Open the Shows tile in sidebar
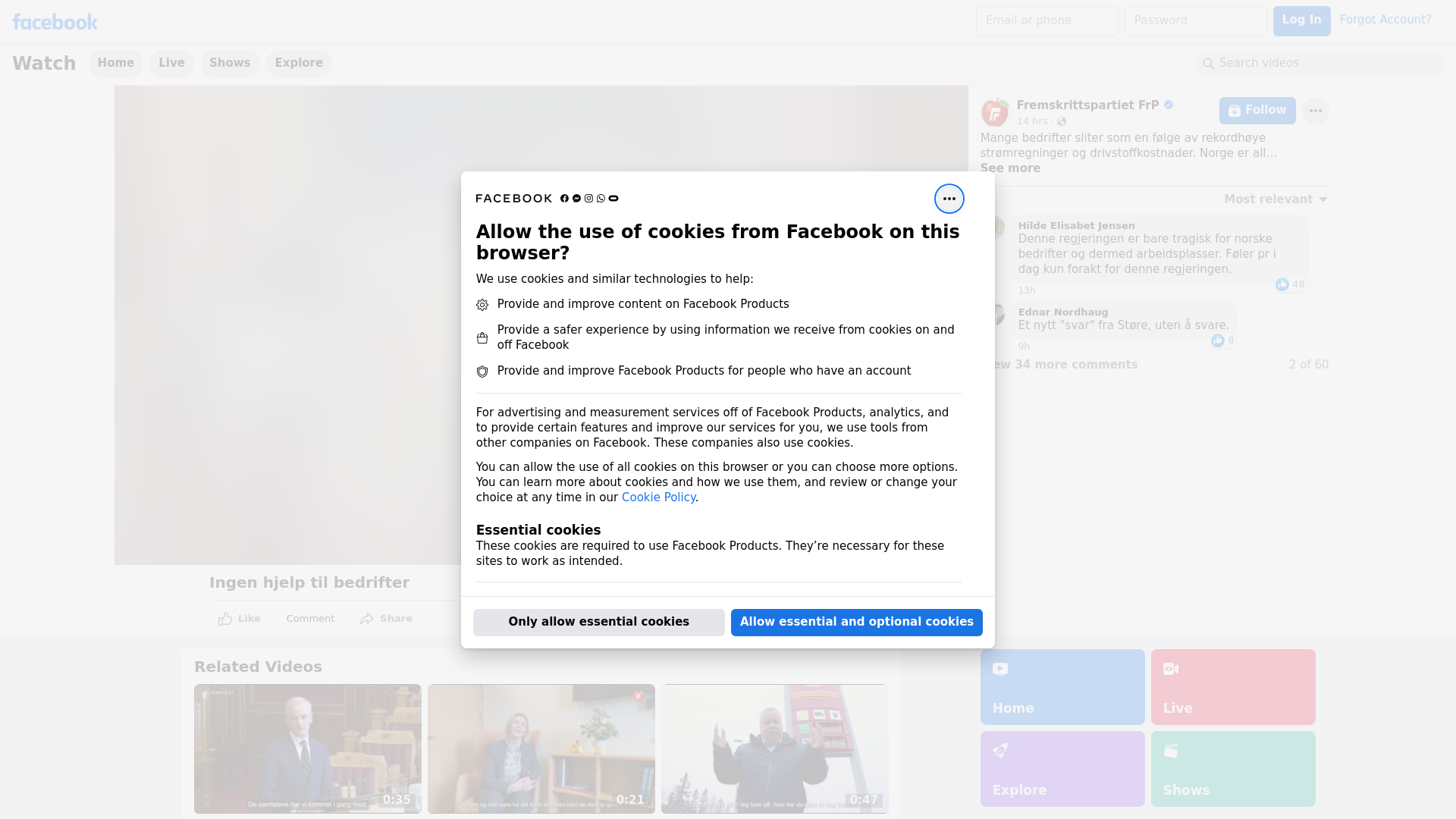The height and width of the screenshot is (819, 1456). [1233, 769]
